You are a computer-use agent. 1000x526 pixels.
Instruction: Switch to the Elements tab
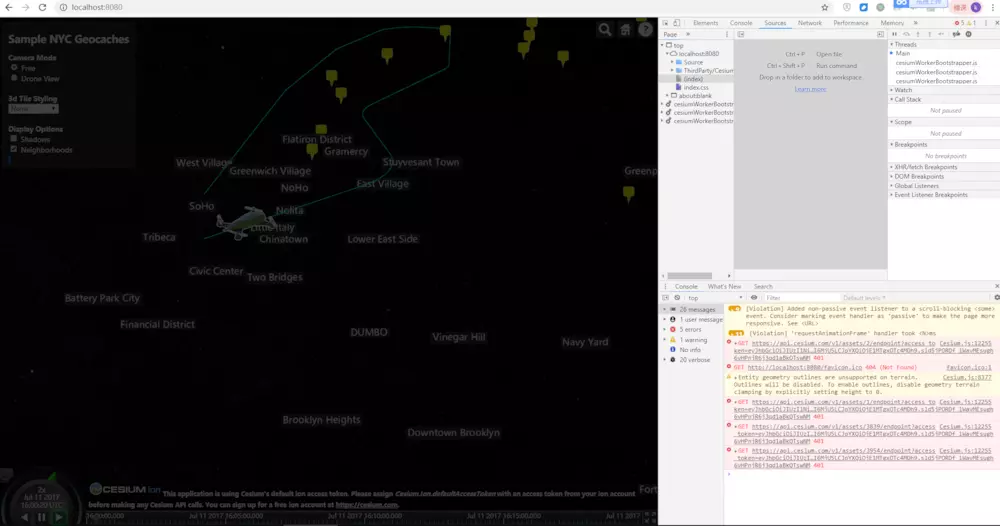pyautogui.click(x=705, y=23)
